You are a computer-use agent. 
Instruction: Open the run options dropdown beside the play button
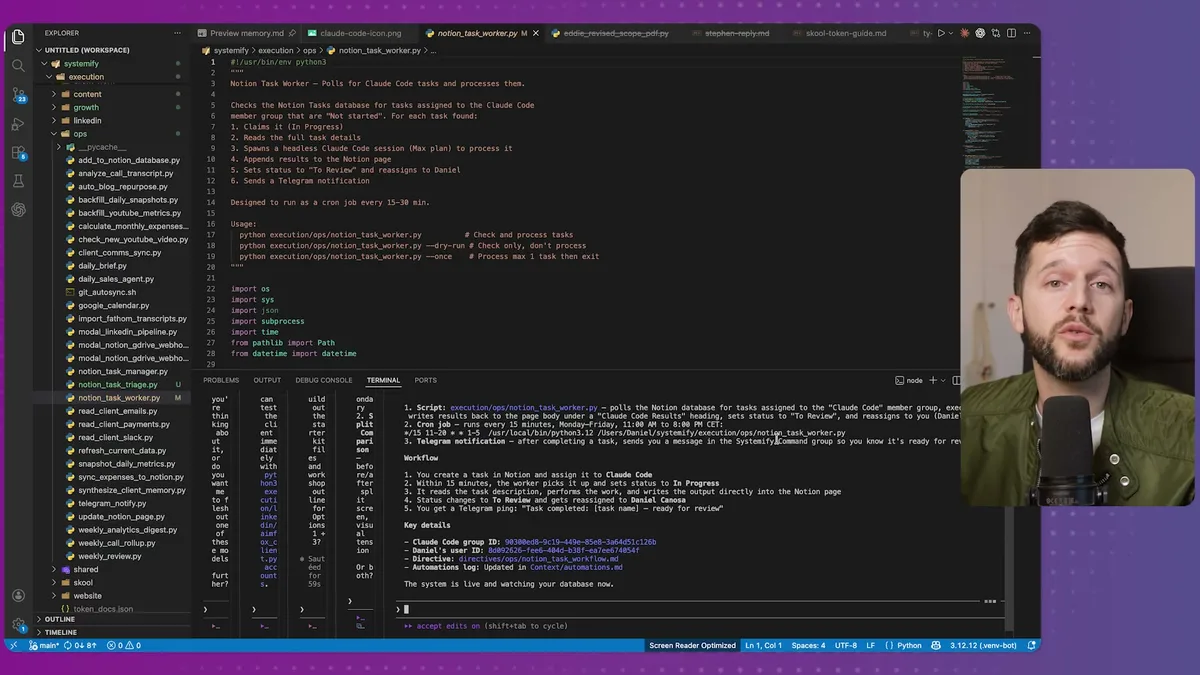(x=951, y=32)
